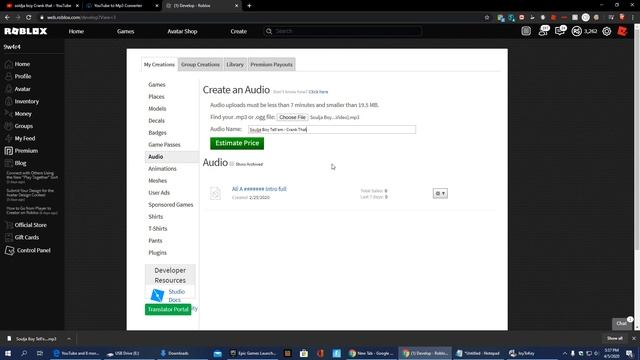Click the Audio Name input field
The image size is (640, 360).
point(332,129)
